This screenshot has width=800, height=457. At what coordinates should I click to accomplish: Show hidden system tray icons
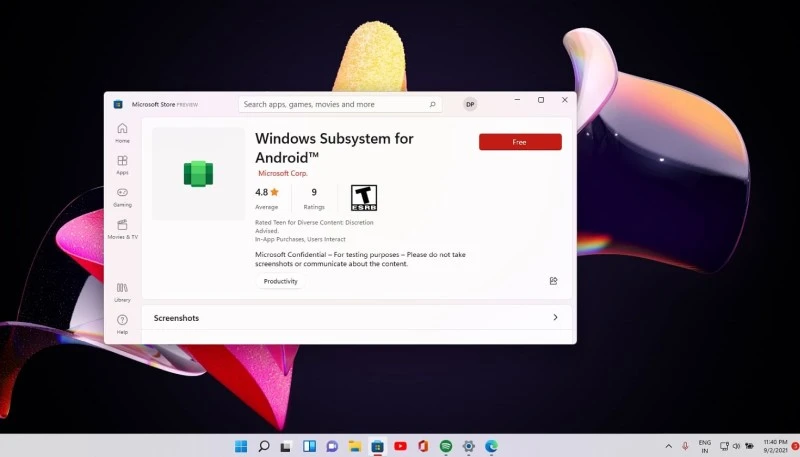tap(668, 446)
